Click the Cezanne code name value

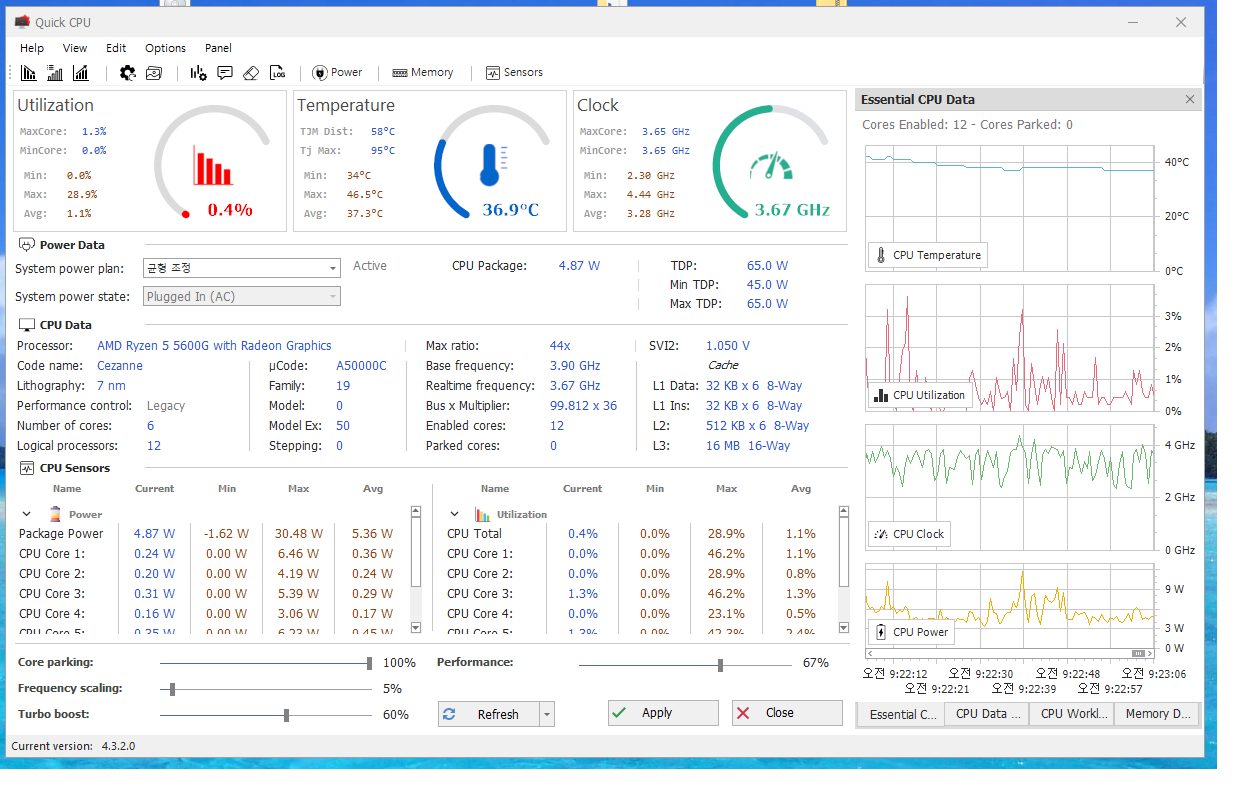[x=120, y=366]
